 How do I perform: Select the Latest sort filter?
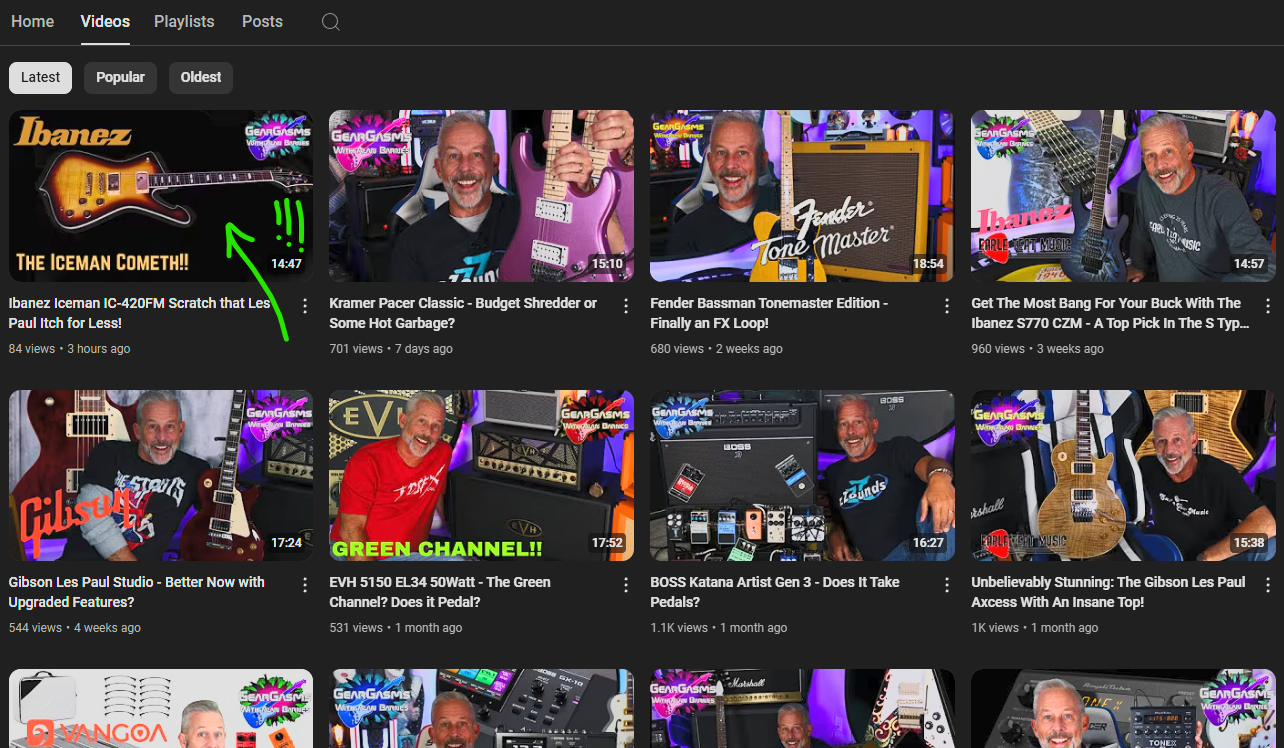41,78
